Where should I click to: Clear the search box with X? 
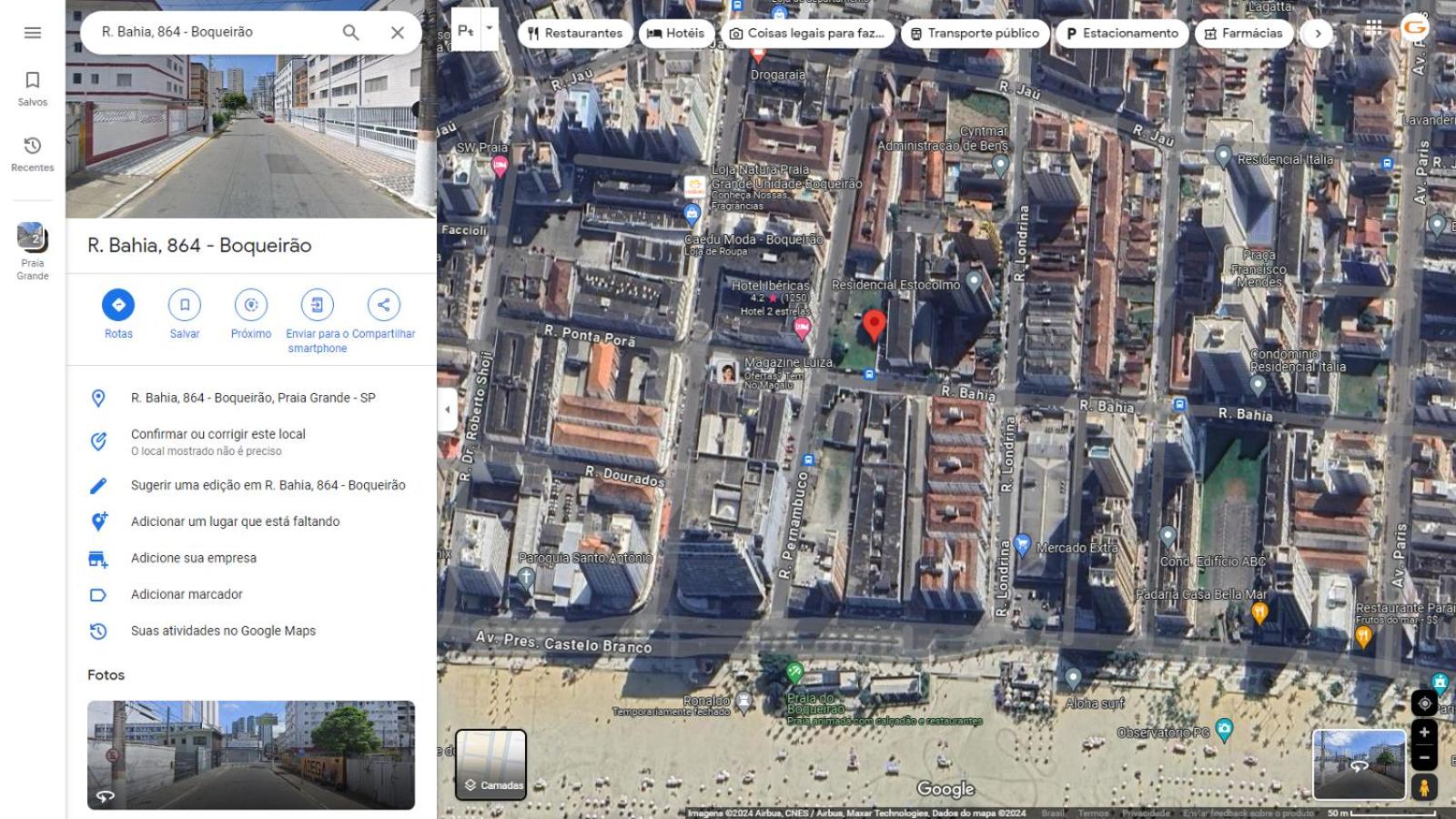pos(398,33)
